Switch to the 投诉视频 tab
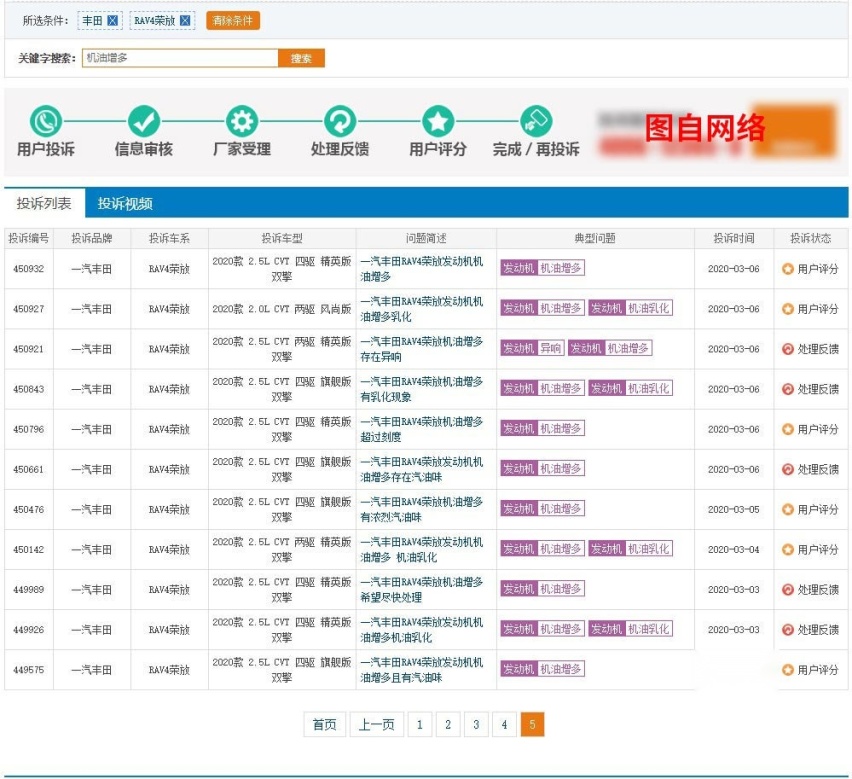The image size is (852, 779). pos(125,203)
